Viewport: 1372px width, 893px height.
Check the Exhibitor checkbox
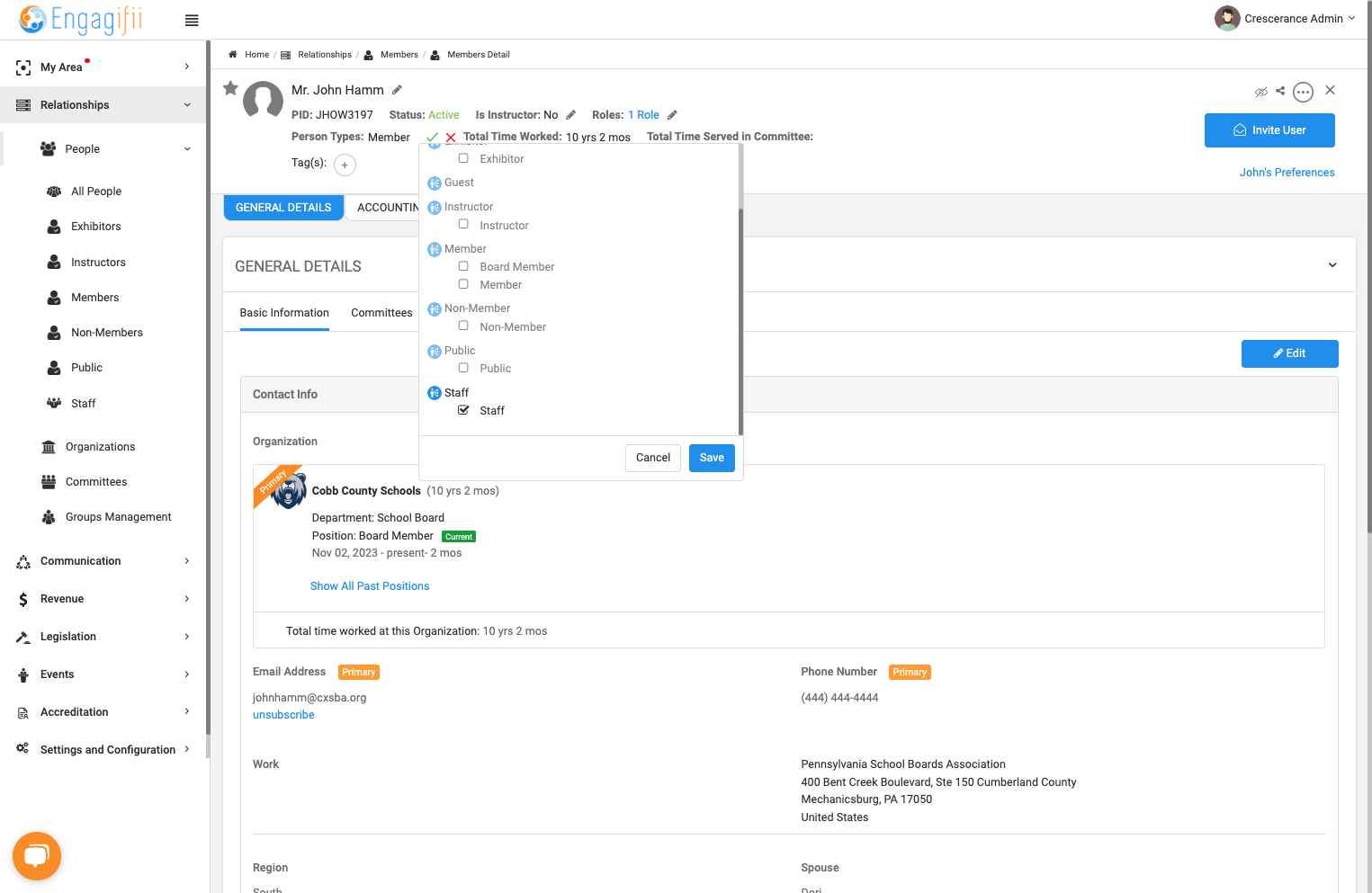click(x=463, y=158)
